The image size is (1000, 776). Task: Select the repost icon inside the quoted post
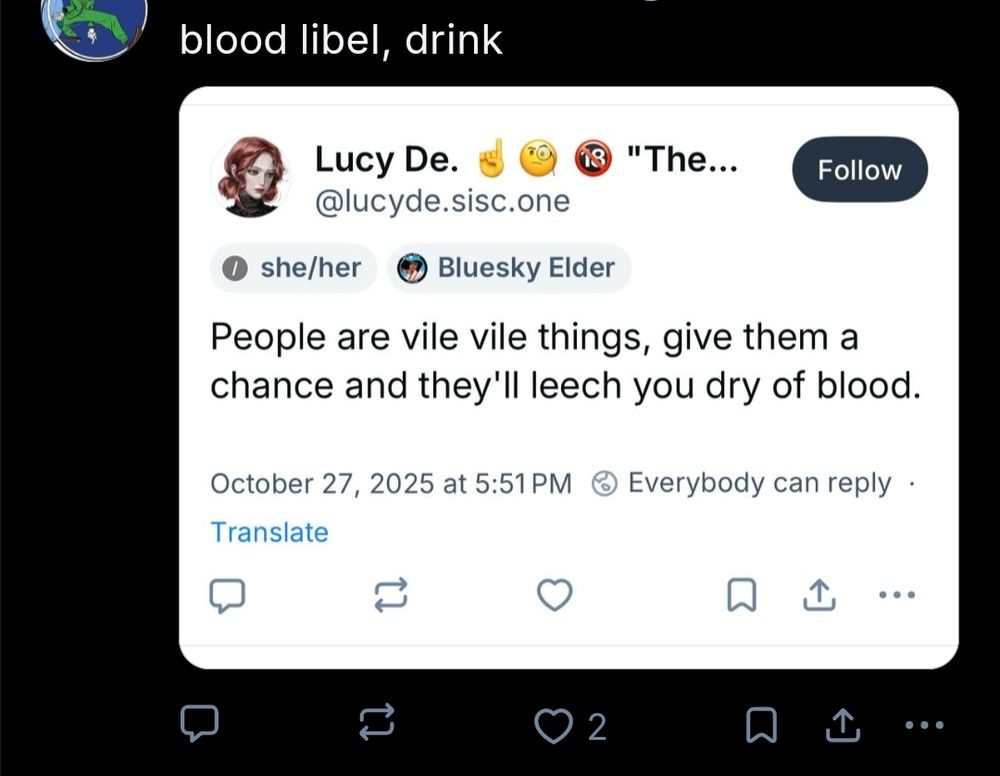pos(392,594)
